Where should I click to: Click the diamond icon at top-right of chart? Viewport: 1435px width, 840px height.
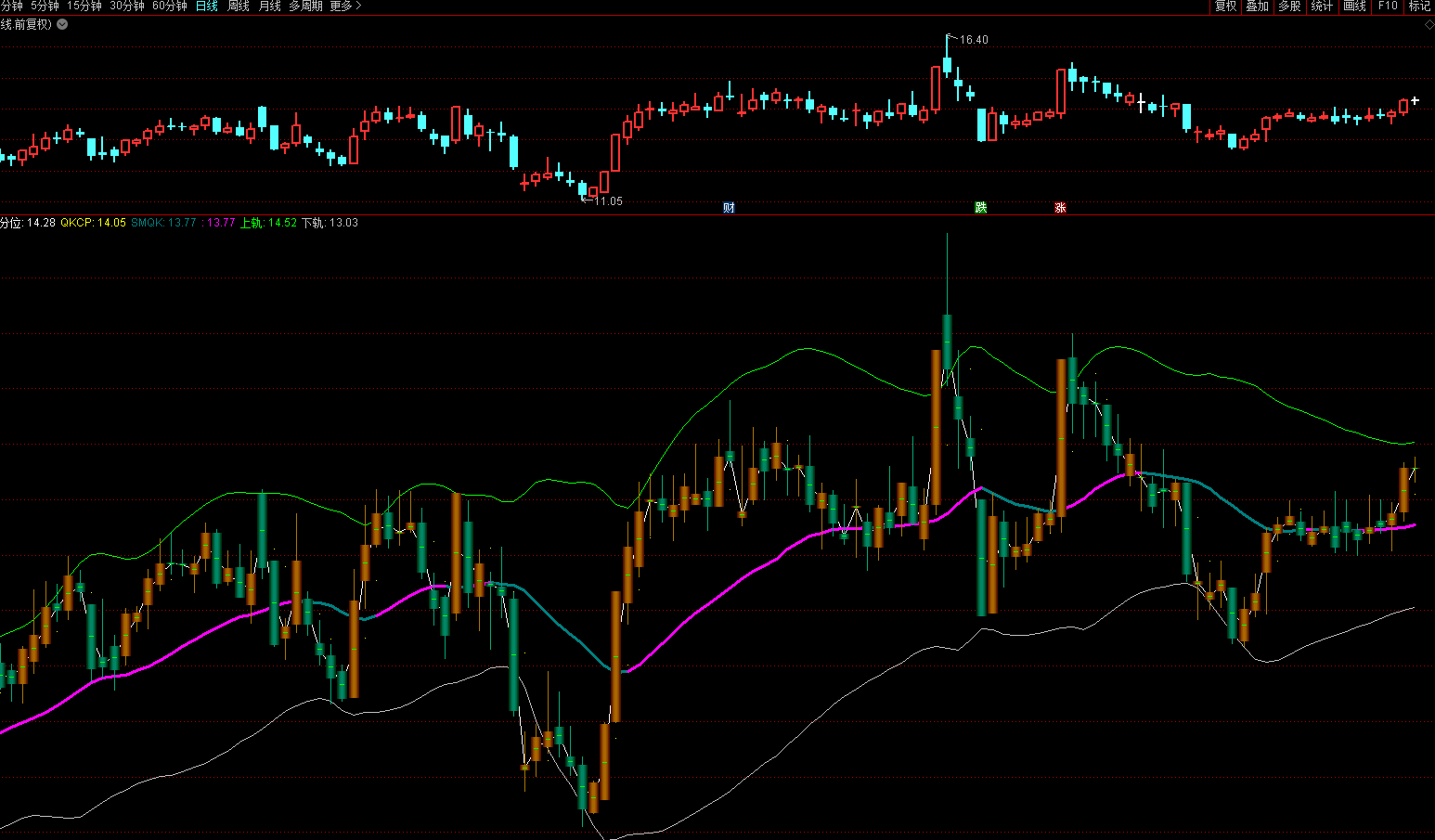pyautogui.click(x=1429, y=25)
